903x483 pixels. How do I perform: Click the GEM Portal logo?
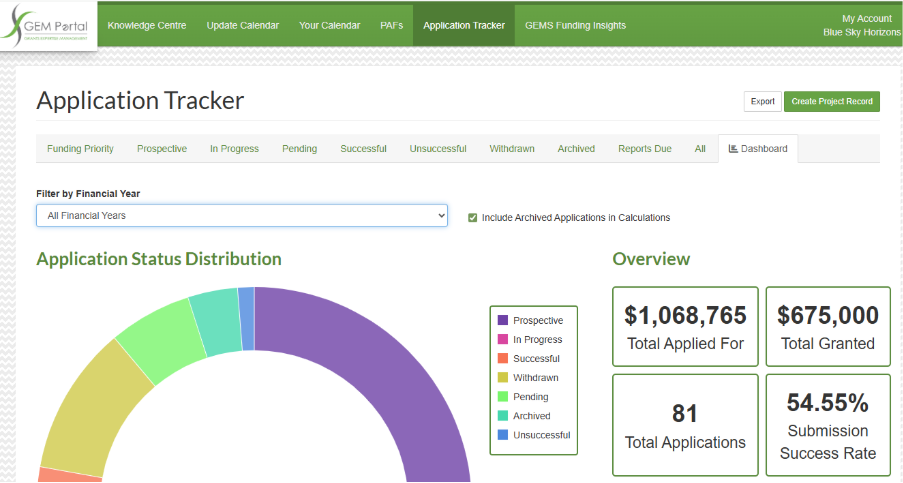coord(48,26)
